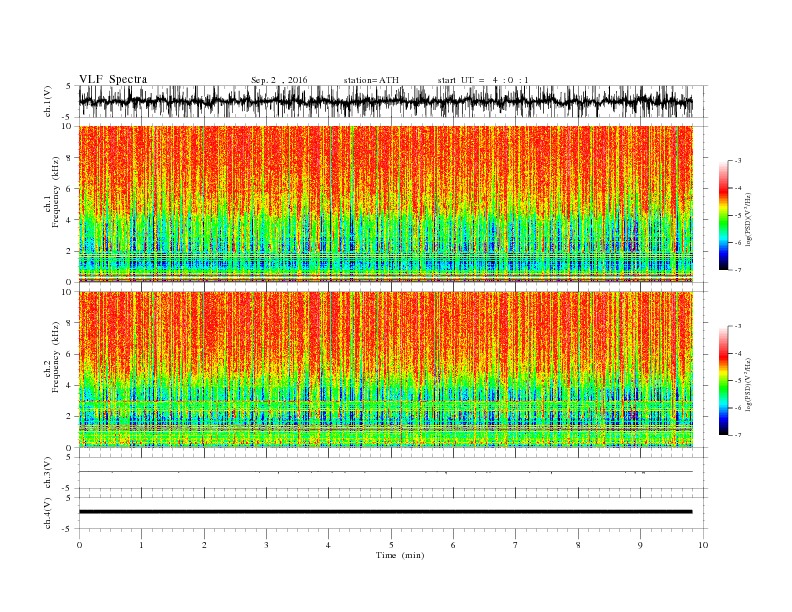Click the "VLF Spectra" plot title
The image size is (792, 612).
click(x=113, y=79)
